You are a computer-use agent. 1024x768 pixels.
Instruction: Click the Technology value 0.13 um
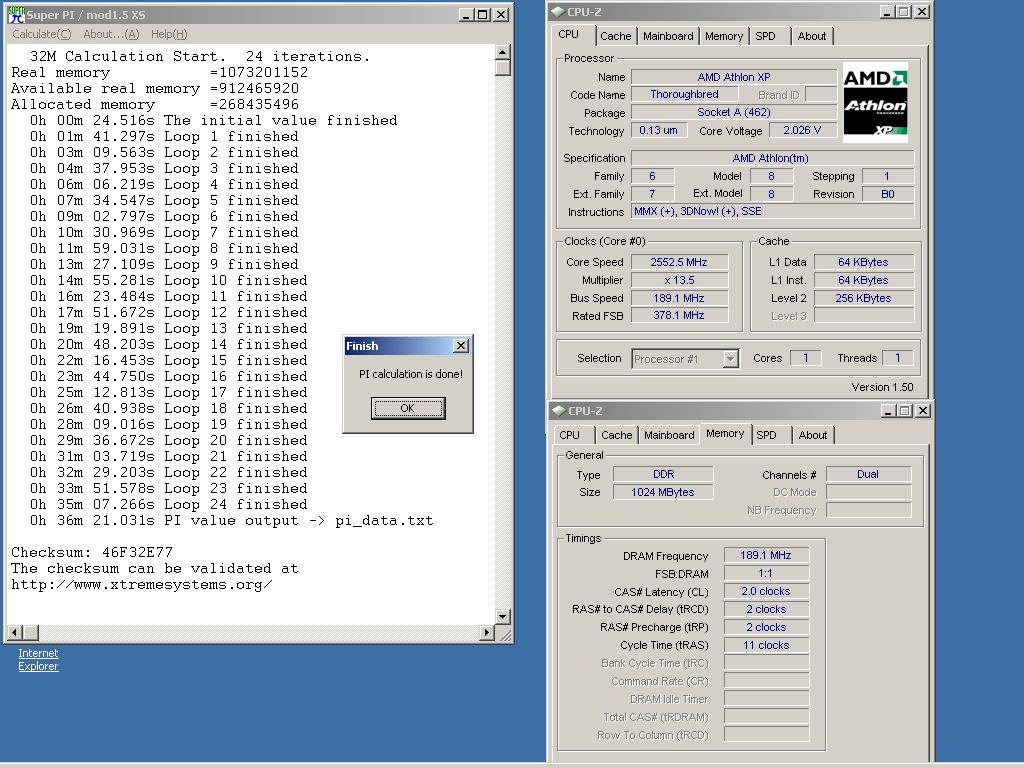[x=658, y=131]
